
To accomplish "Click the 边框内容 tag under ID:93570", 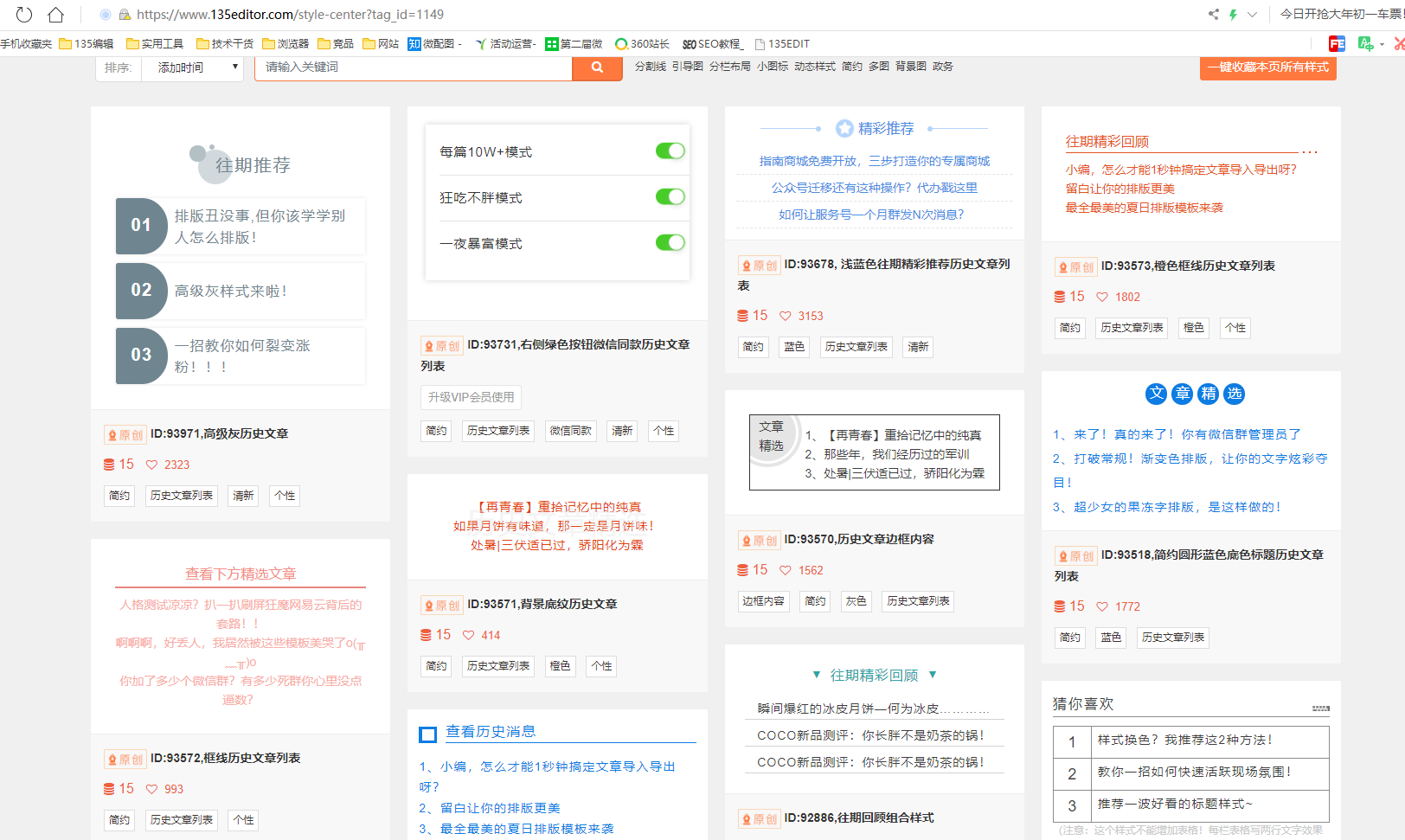I will coord(763,601).
